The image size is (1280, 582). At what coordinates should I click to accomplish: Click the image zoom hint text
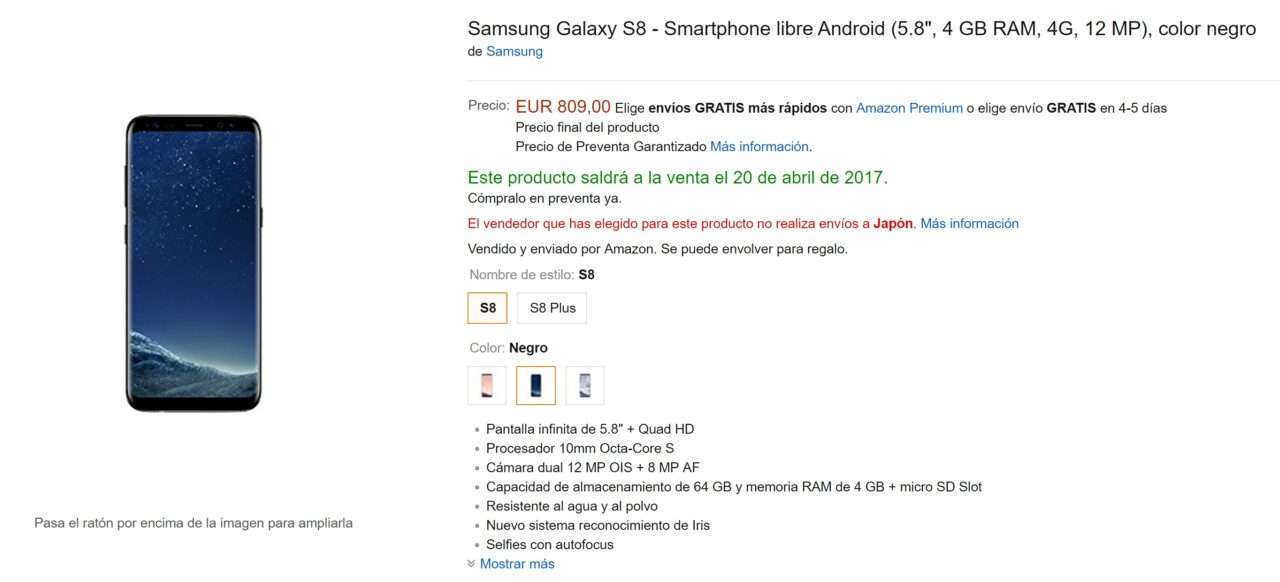[193, 523]
